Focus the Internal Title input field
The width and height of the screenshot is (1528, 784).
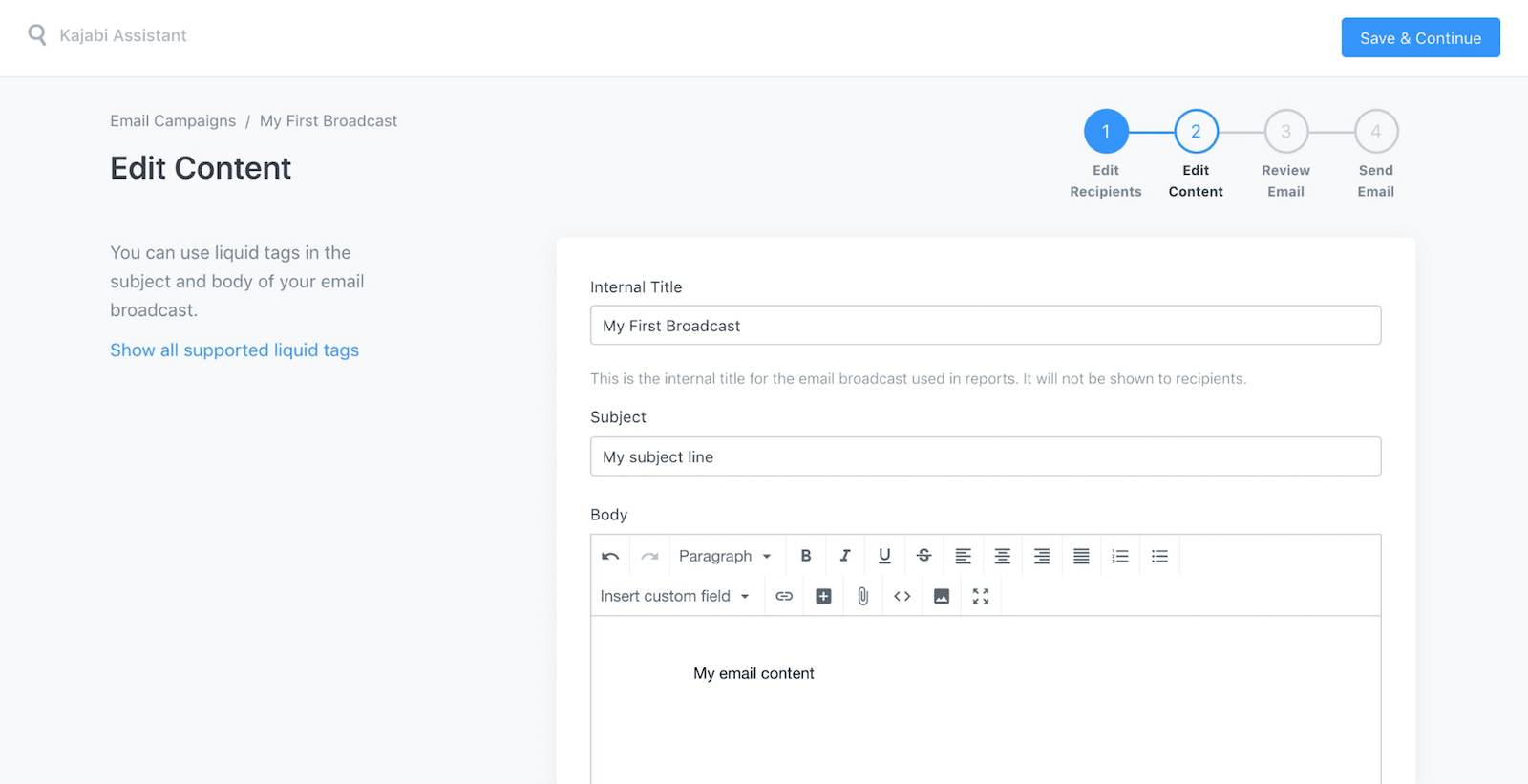click(x=986, y=326)
